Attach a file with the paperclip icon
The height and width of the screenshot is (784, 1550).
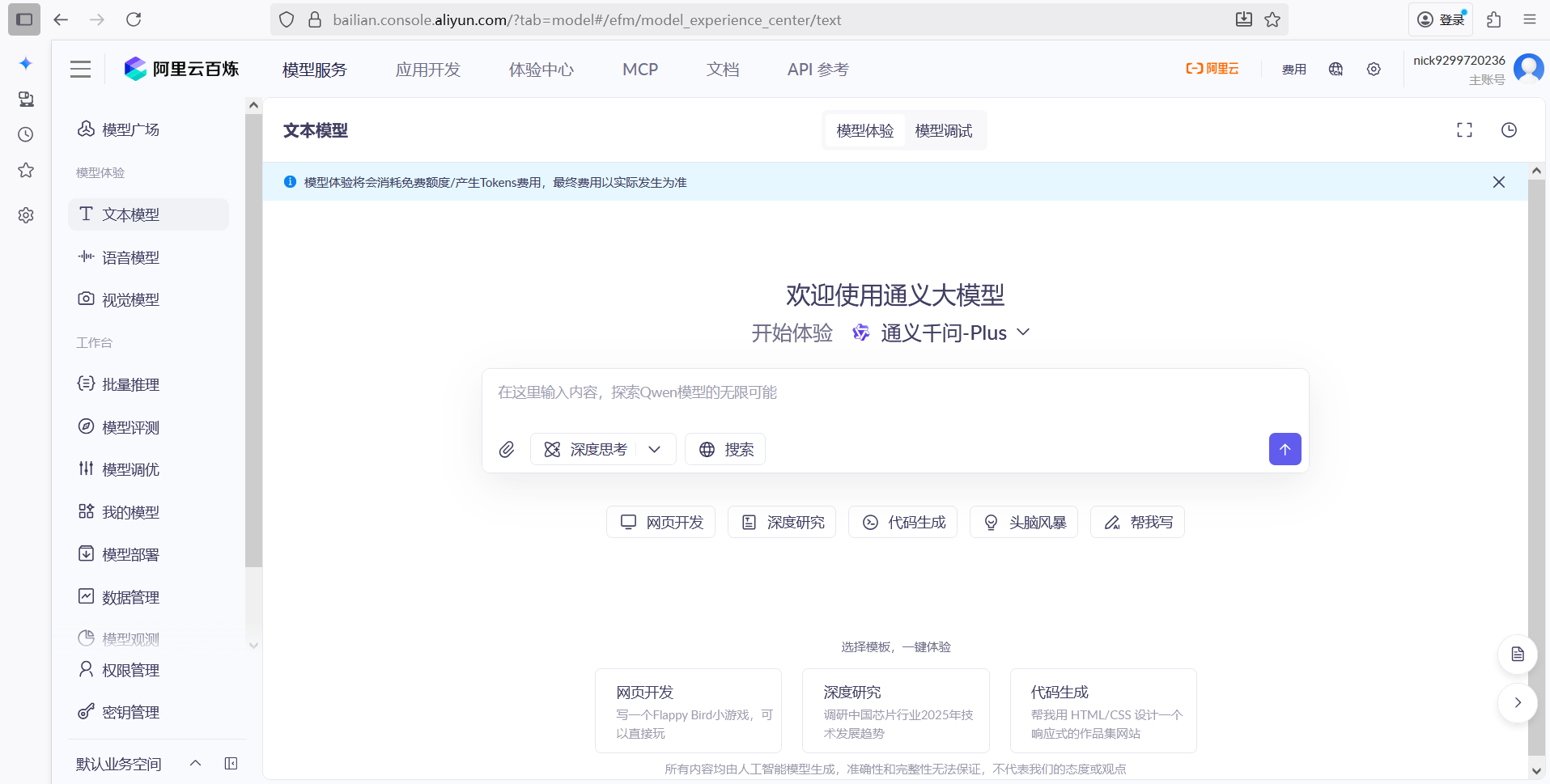point(507,449)
